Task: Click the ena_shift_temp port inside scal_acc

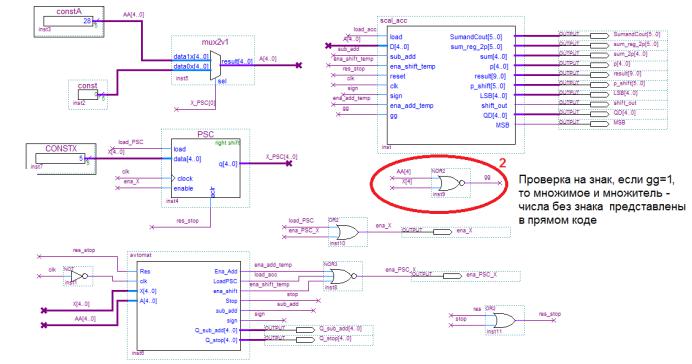Action: pyautogui.click(x=413, y=67)
